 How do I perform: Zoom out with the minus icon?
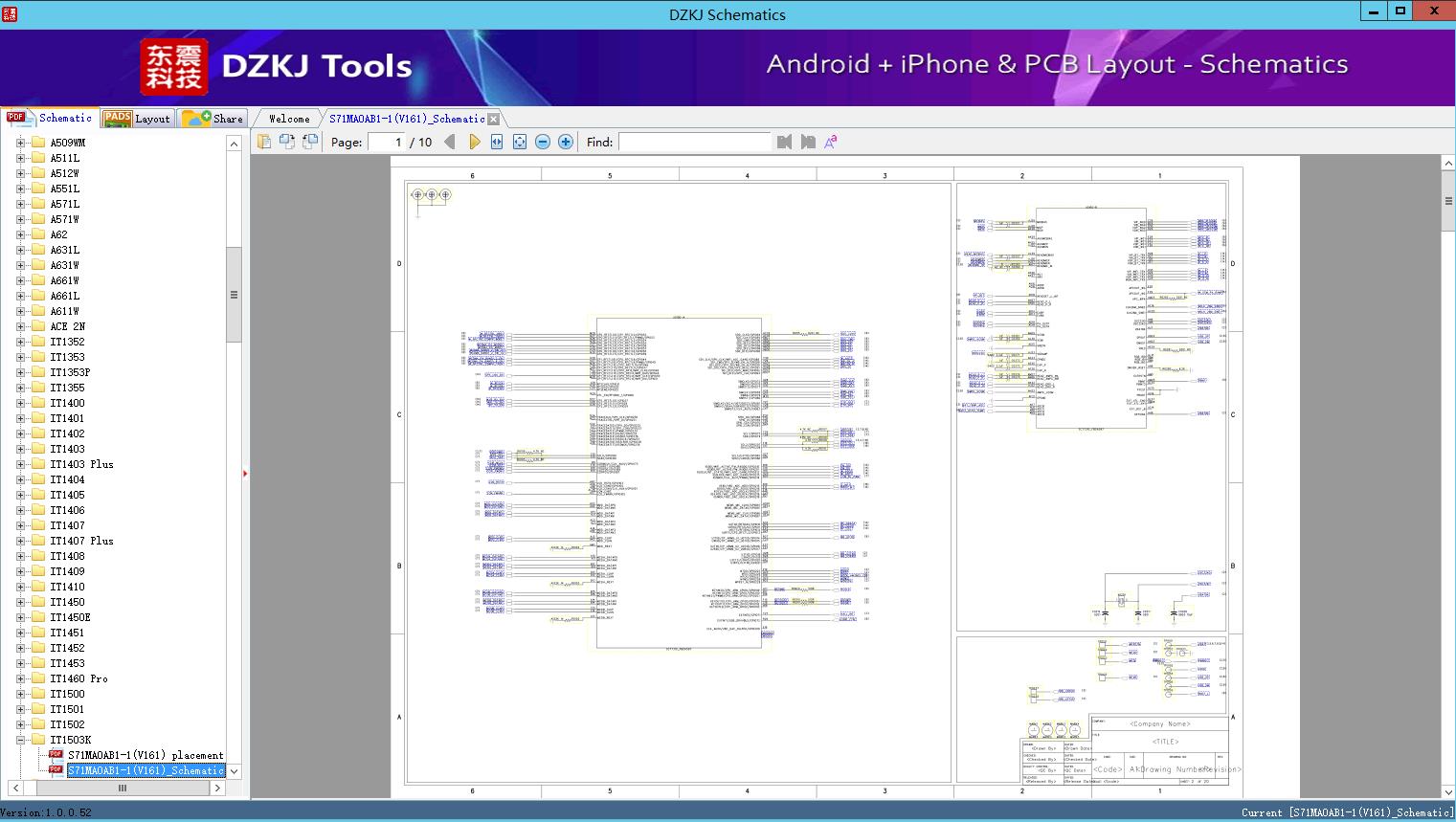pos(543,142)
